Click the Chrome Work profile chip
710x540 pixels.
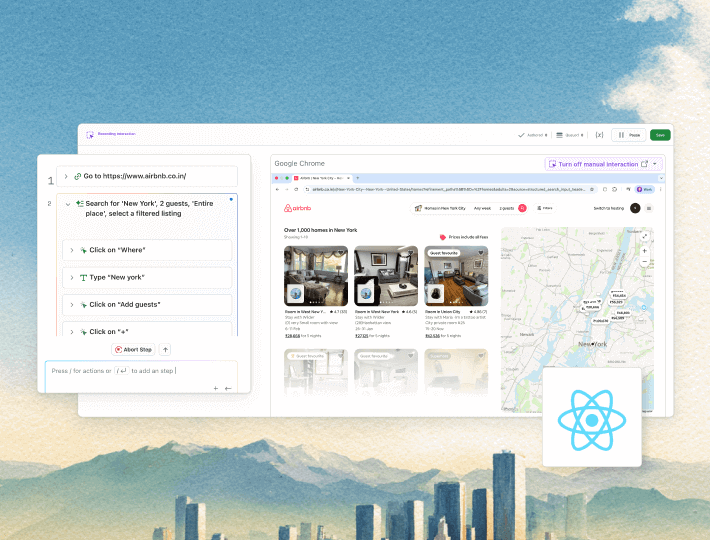point(645,190)
